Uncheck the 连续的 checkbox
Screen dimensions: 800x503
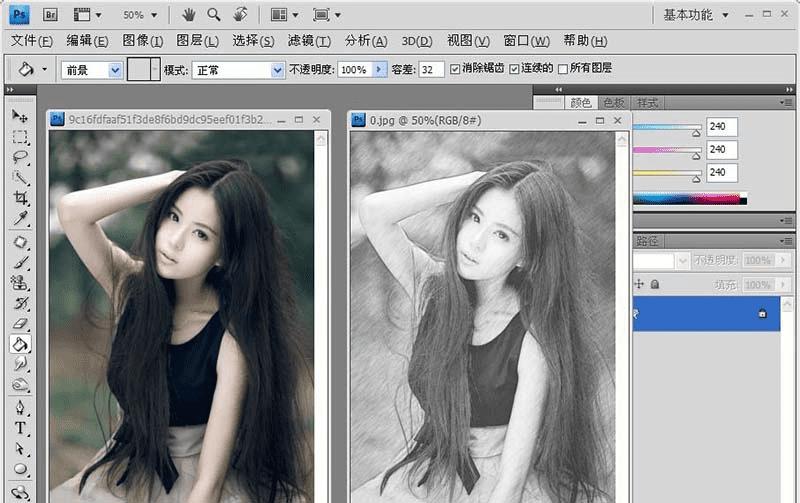514,69
